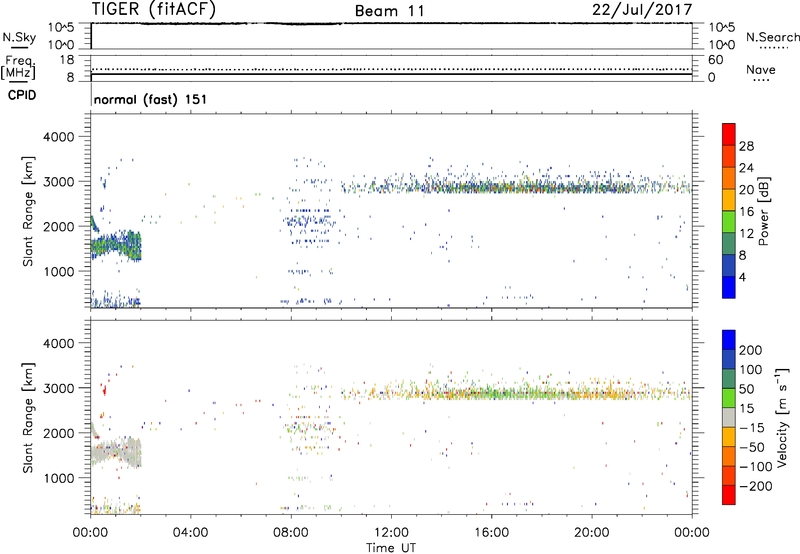
Task: Click the Beam 11 label
Action: point(390,11)
